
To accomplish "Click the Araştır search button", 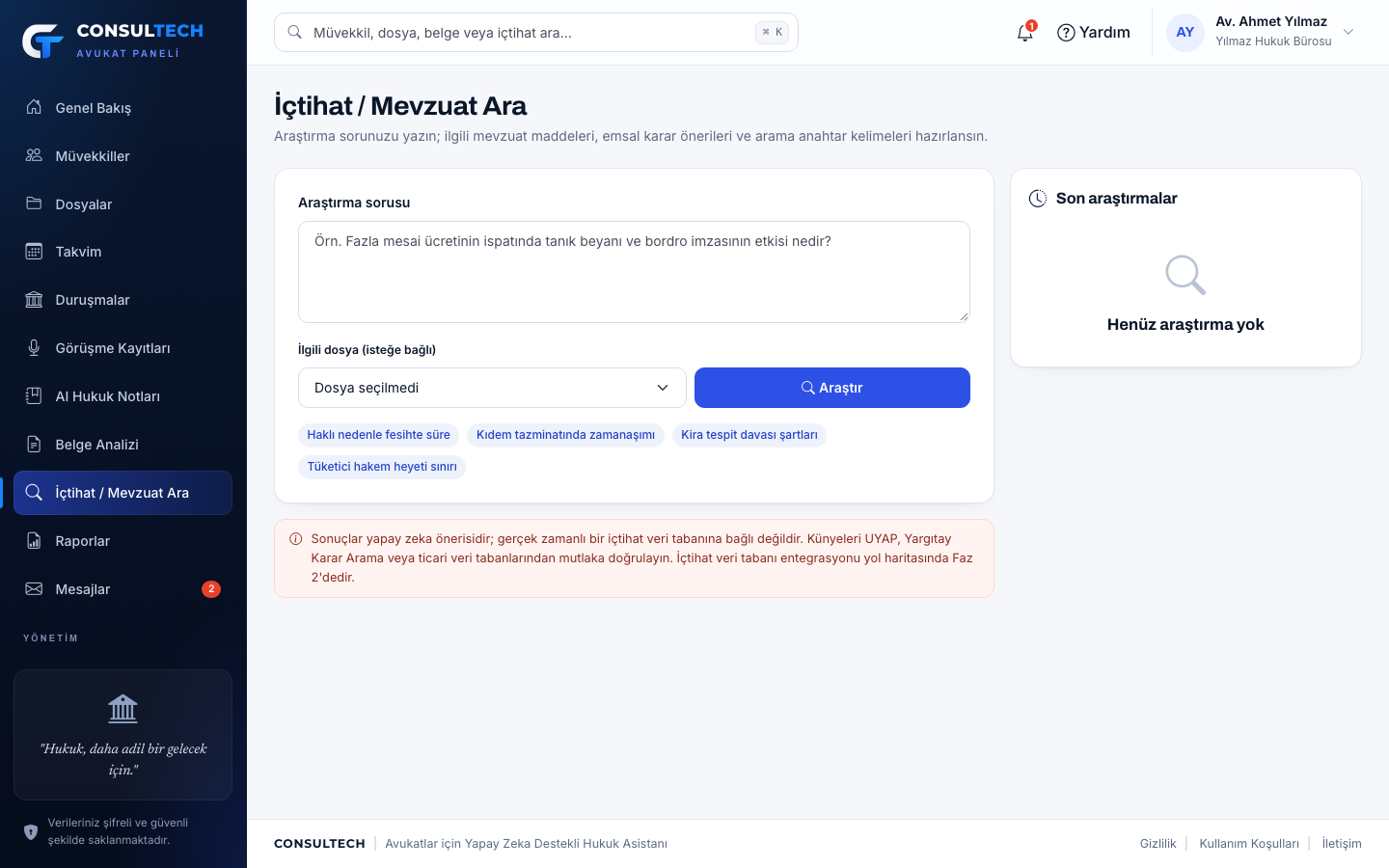I will [831, 388].
